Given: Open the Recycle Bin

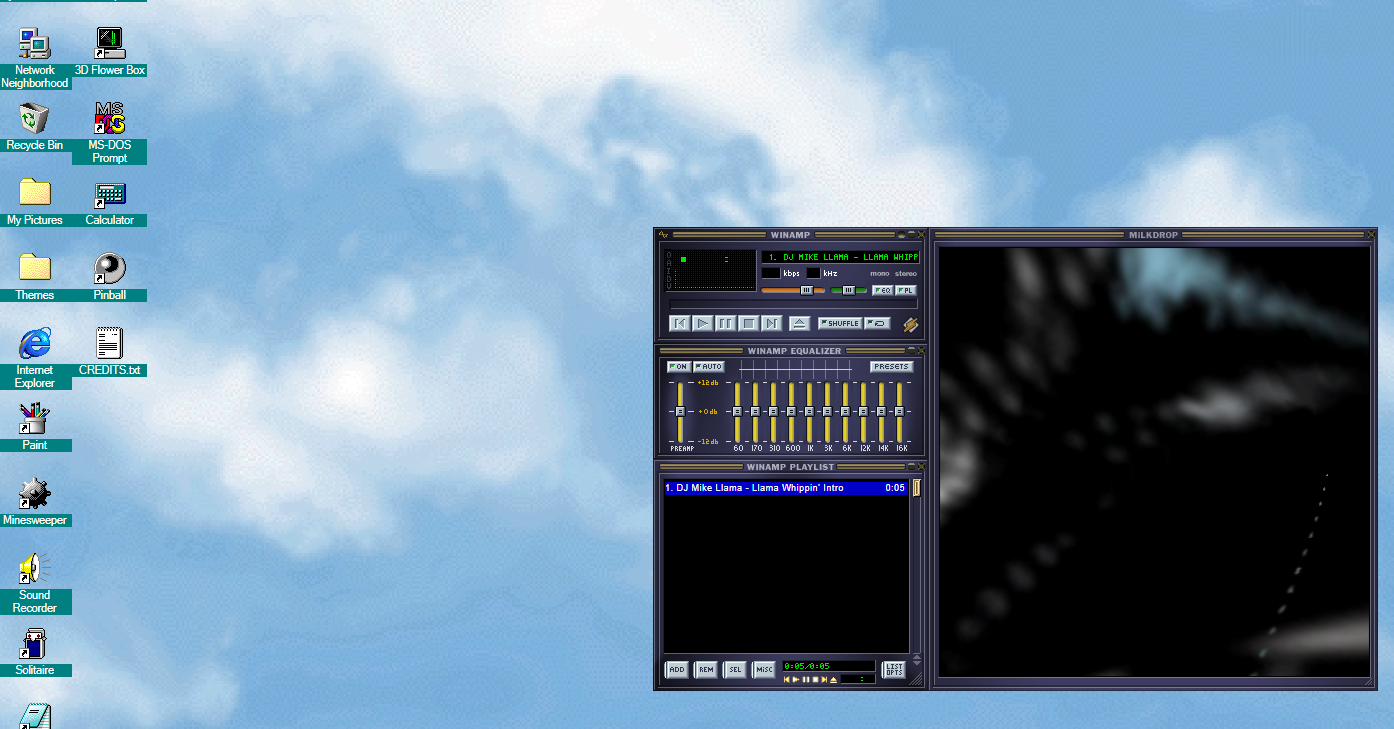Looking at the screenshot, I should pyautogui.click(x=35, y=127).
